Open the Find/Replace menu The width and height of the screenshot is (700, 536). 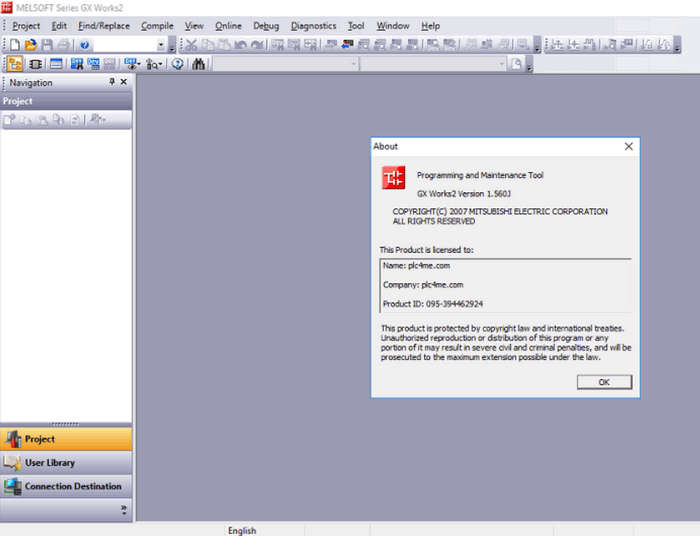pos(104,26)
